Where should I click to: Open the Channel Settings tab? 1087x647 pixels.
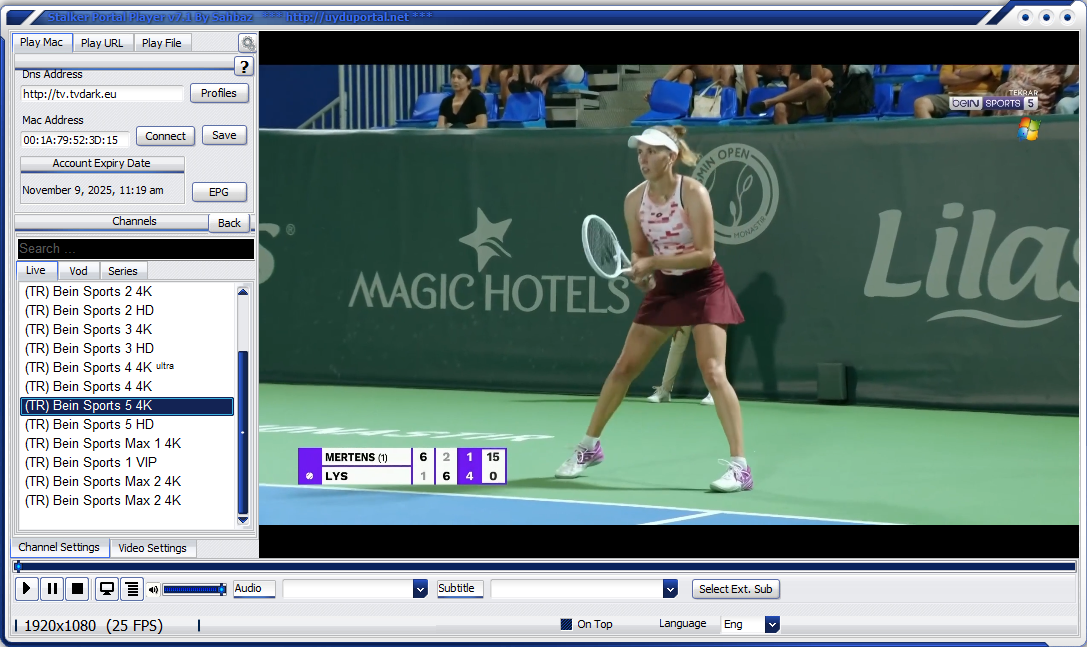pos(59,547)
